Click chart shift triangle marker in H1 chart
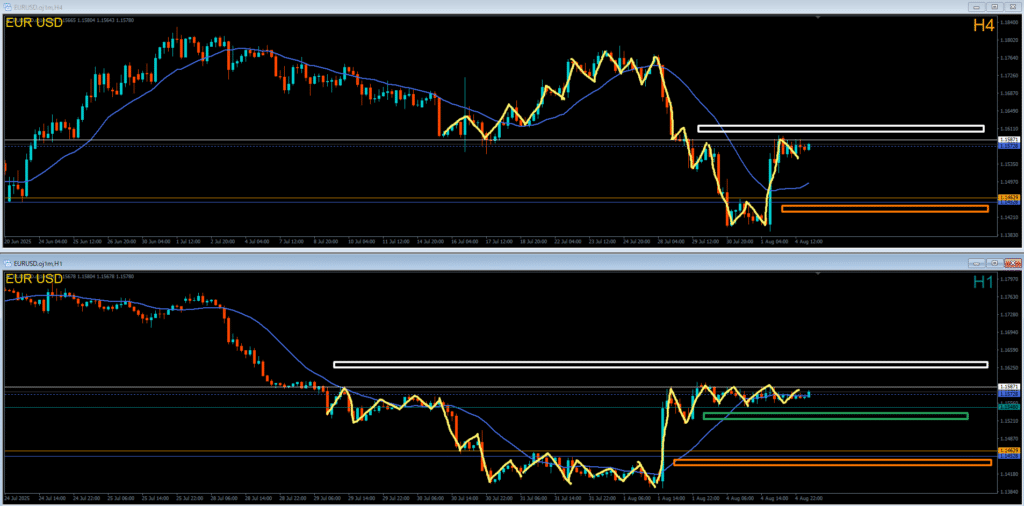The width and height of the screenshot is (1024, 506). click(818, 275)
